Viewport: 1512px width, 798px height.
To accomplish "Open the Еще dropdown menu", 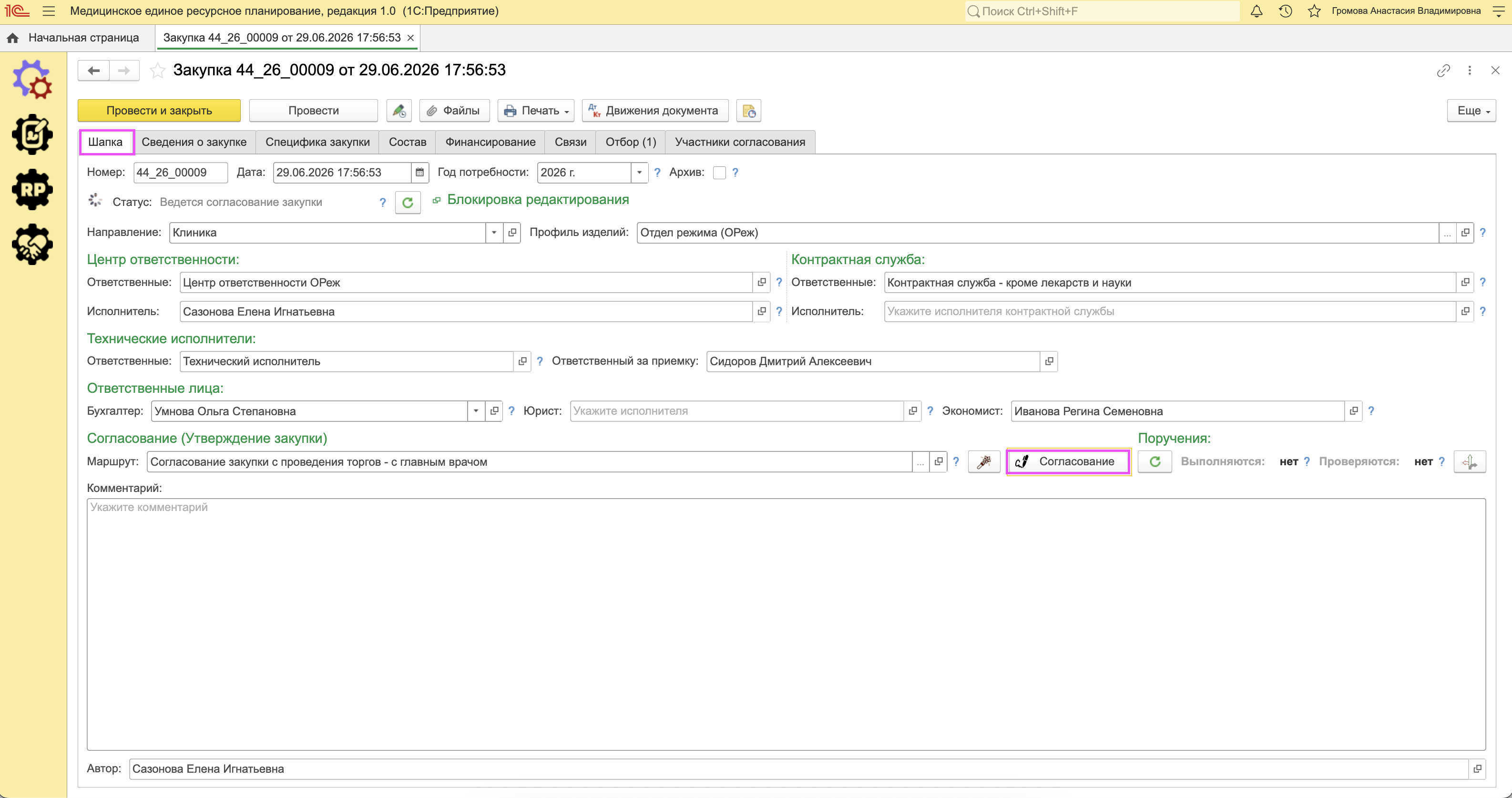I will coord(1471,111).
